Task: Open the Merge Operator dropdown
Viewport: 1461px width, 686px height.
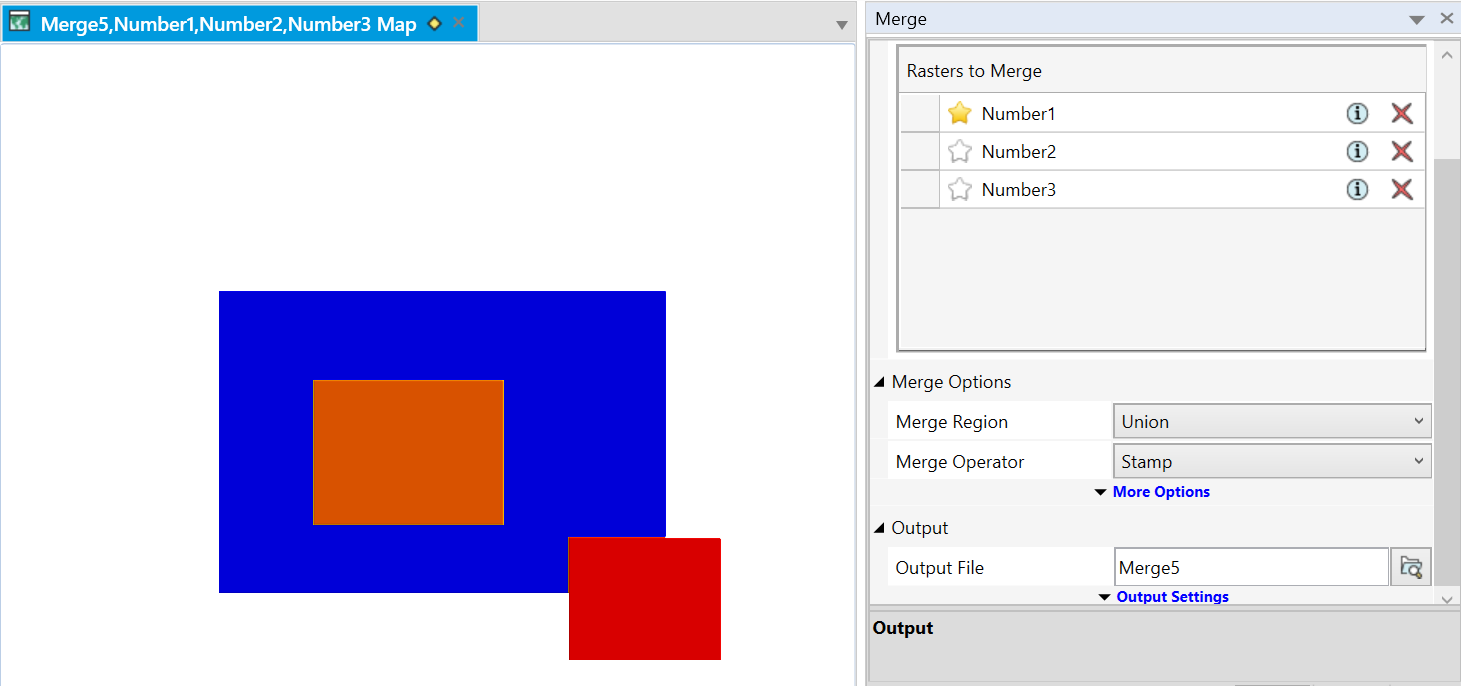Action: tap(1271, 461)
